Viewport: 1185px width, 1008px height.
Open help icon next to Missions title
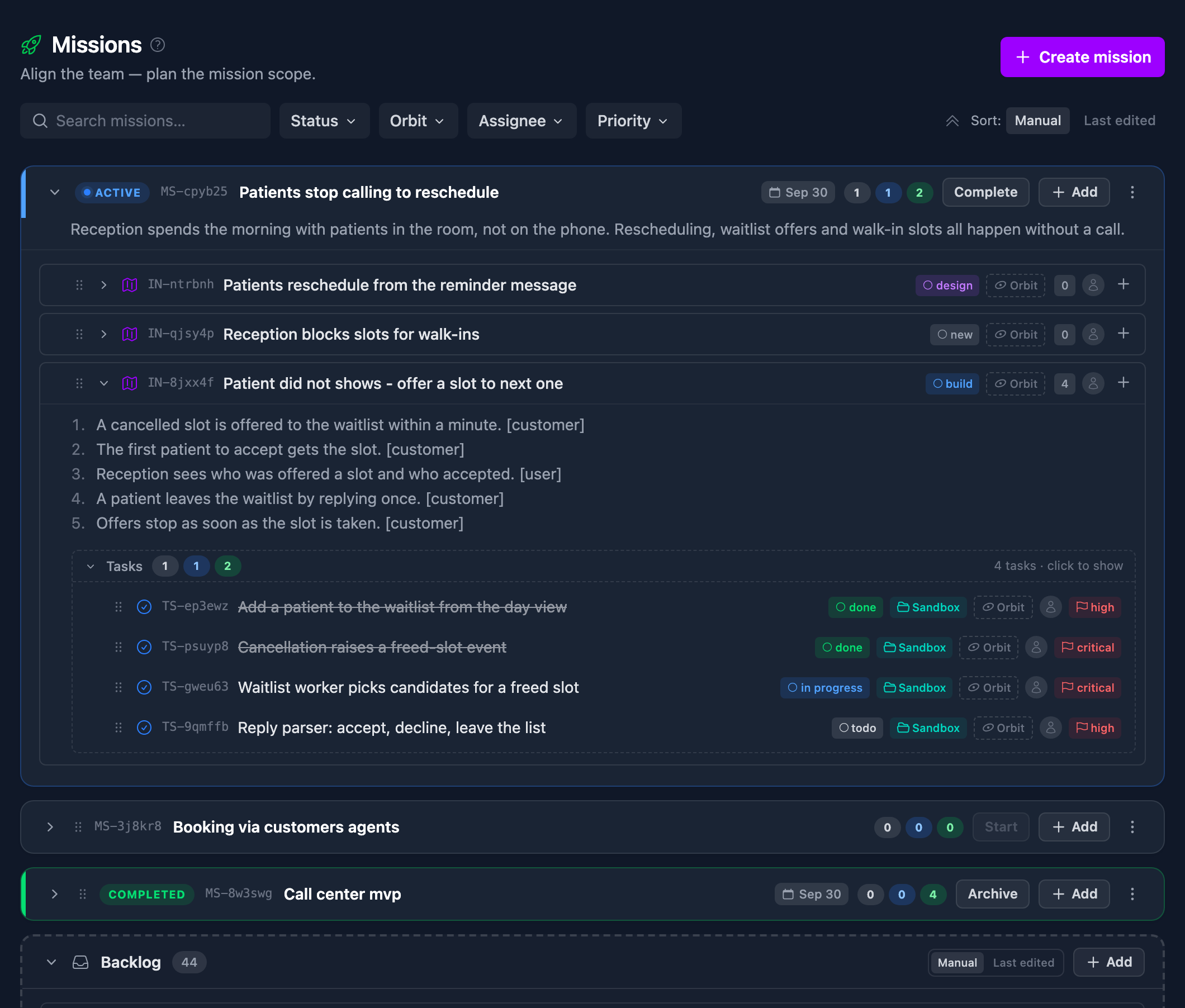click(x=158, y=45)
